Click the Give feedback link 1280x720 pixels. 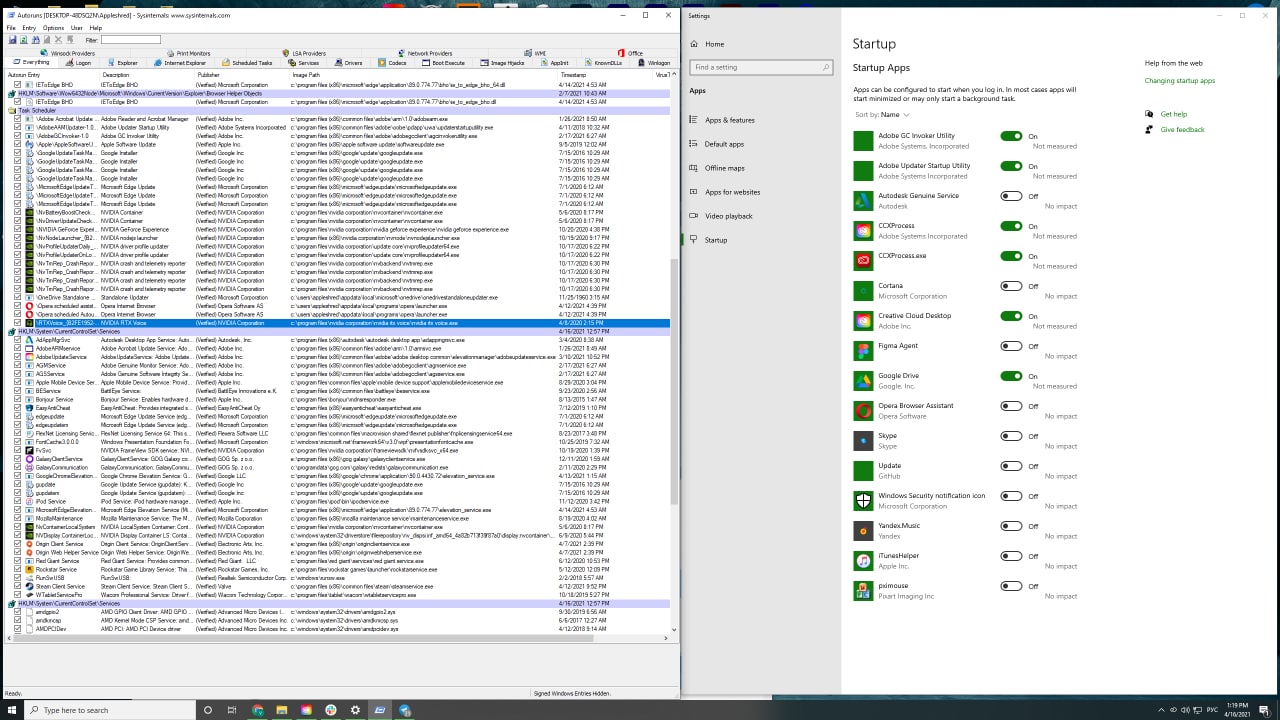tap(1183, 129)
